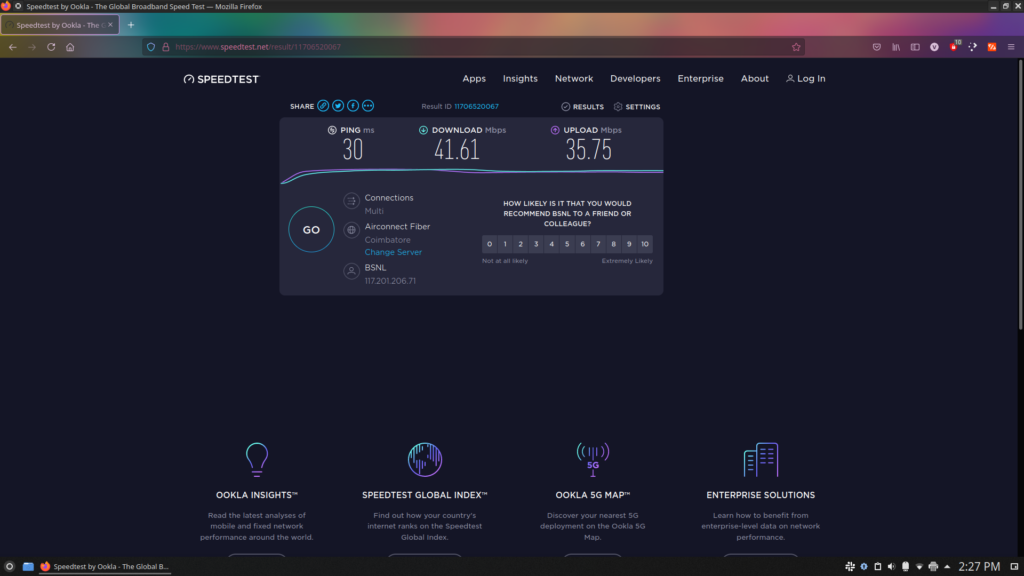Open the Results page
Screen dimensions: 1024x576
(x=582, y=106)
